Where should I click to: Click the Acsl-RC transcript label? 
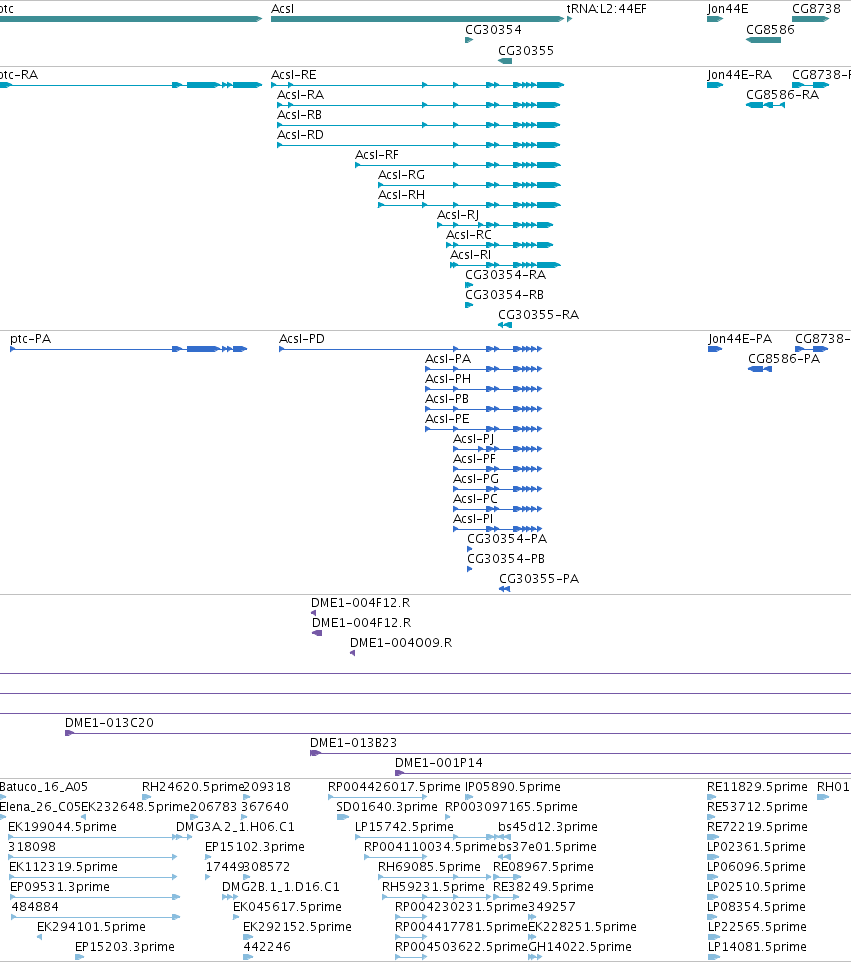click(469, 234)
